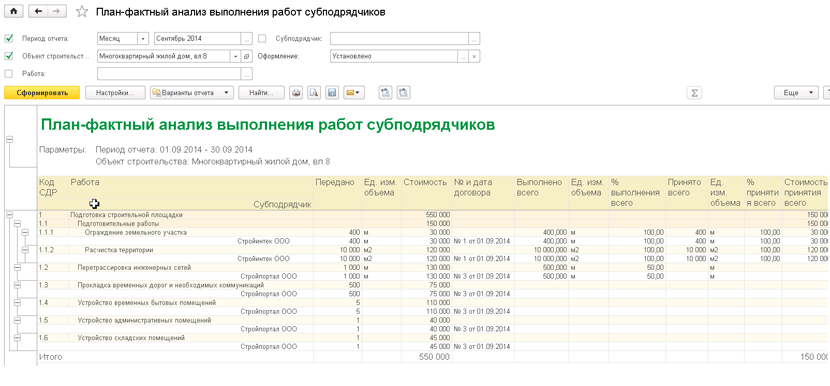The height and width of the screenshot is (386, 830).
Task: Open the Еще menu dropdown
Action: coord(796,93)
